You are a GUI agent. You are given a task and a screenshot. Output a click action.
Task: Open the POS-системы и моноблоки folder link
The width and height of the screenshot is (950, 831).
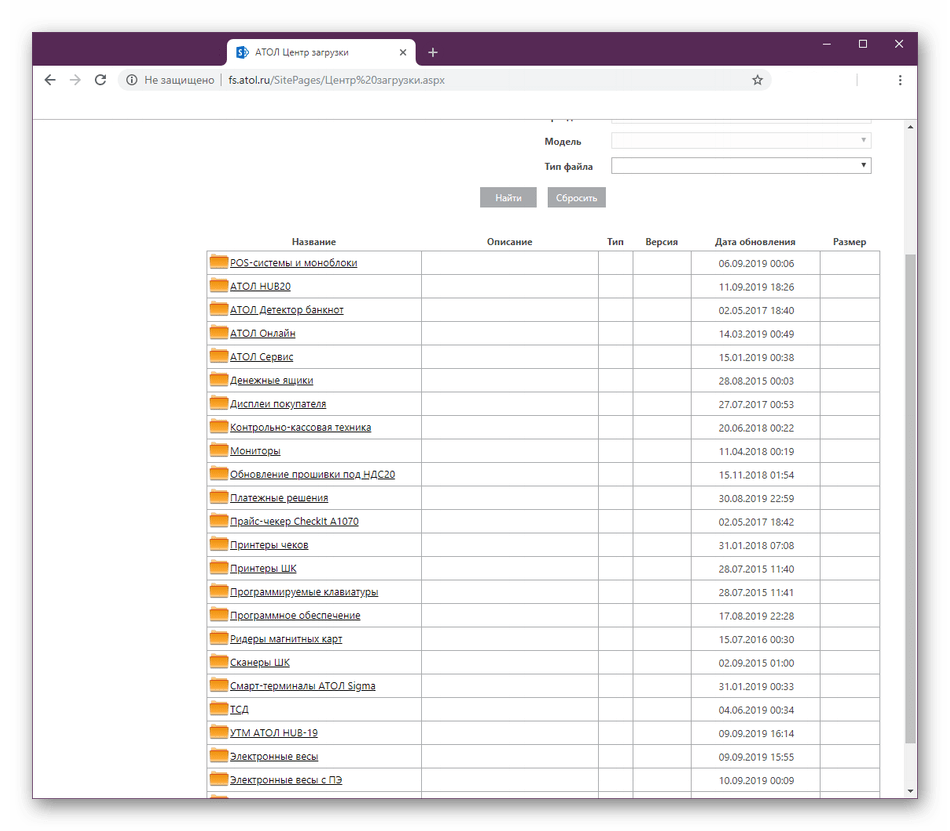pos(293,263)
